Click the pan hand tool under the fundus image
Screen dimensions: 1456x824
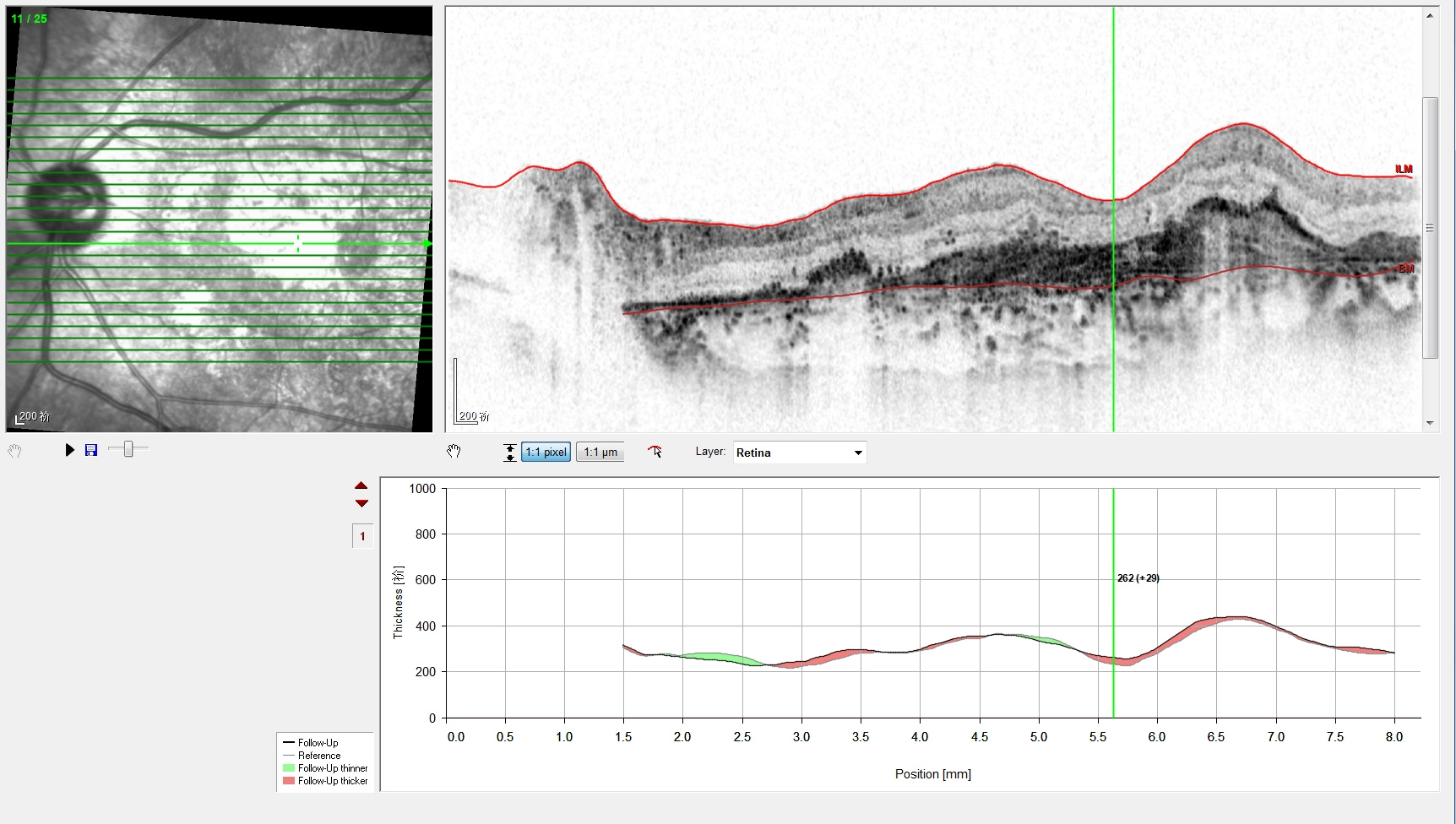pos(14,451)
